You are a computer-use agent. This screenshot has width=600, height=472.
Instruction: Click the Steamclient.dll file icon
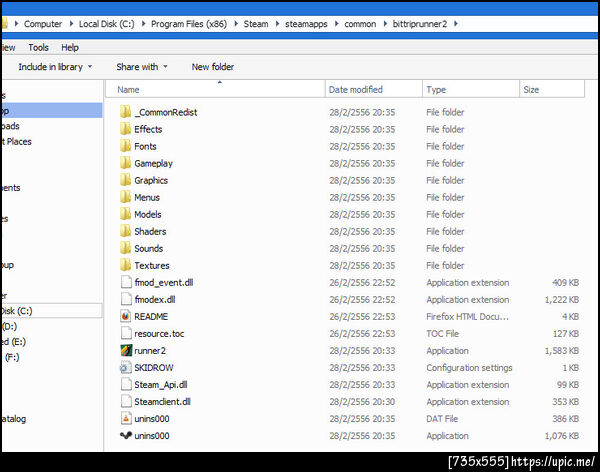tap(126, 402)
